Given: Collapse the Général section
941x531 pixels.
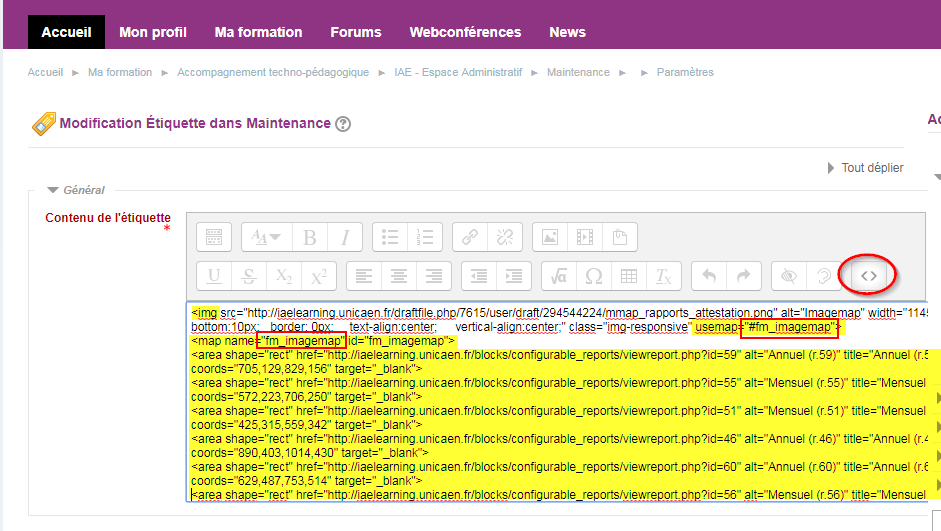Looking at the screenshot, I should pos(54,190).
